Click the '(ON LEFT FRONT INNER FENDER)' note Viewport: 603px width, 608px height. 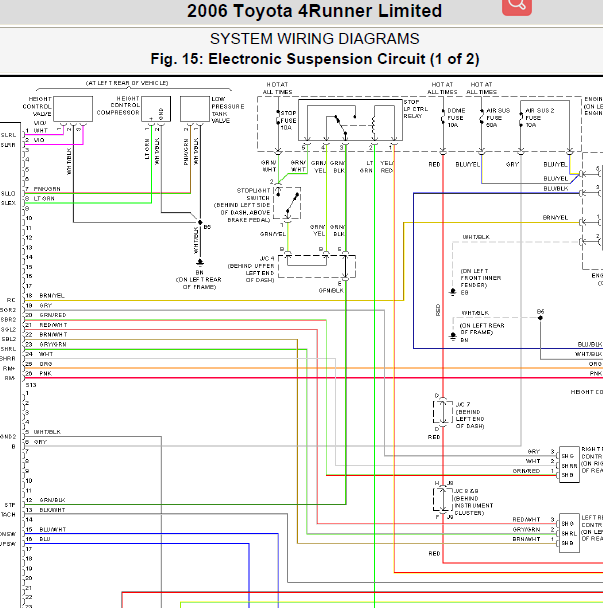(x=480, y=278)
